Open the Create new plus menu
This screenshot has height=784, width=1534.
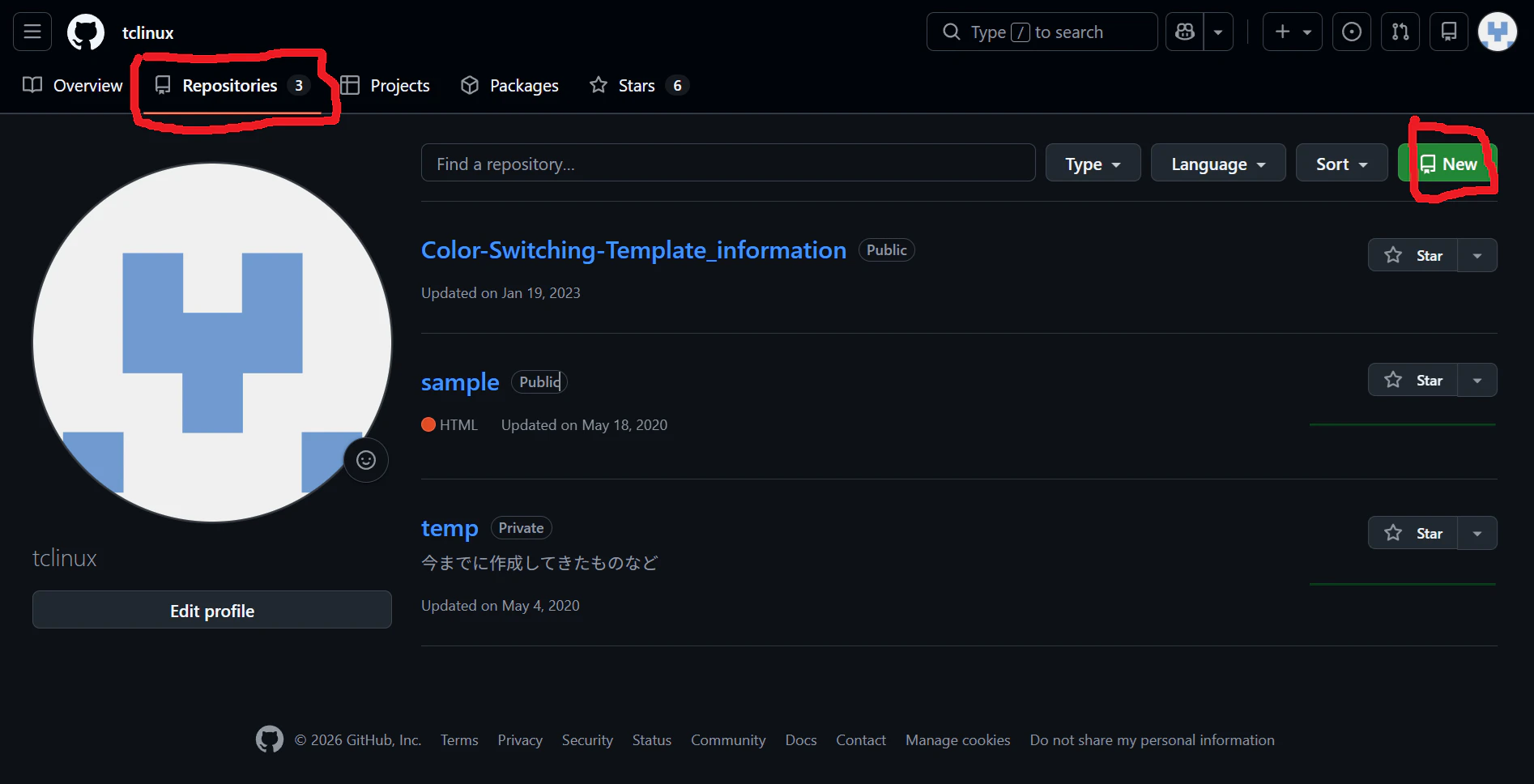coord(1293,32)
